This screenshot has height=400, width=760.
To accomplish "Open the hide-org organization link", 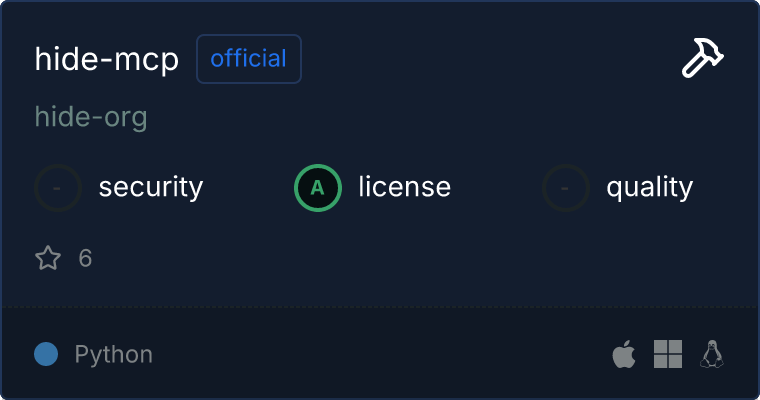I will tap(91, 118).
